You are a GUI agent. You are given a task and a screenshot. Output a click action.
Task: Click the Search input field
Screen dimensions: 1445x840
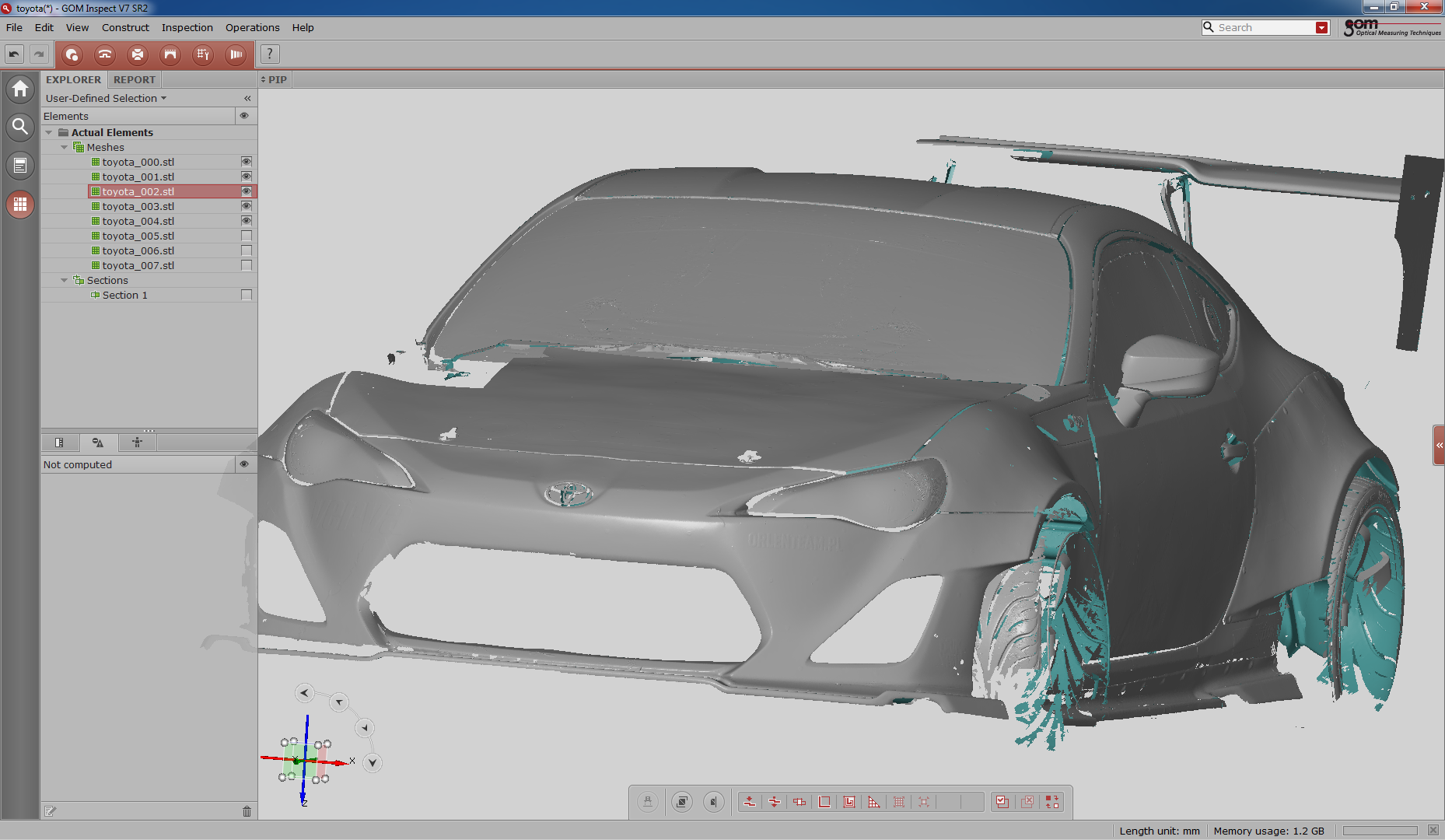click(1264, 27)
